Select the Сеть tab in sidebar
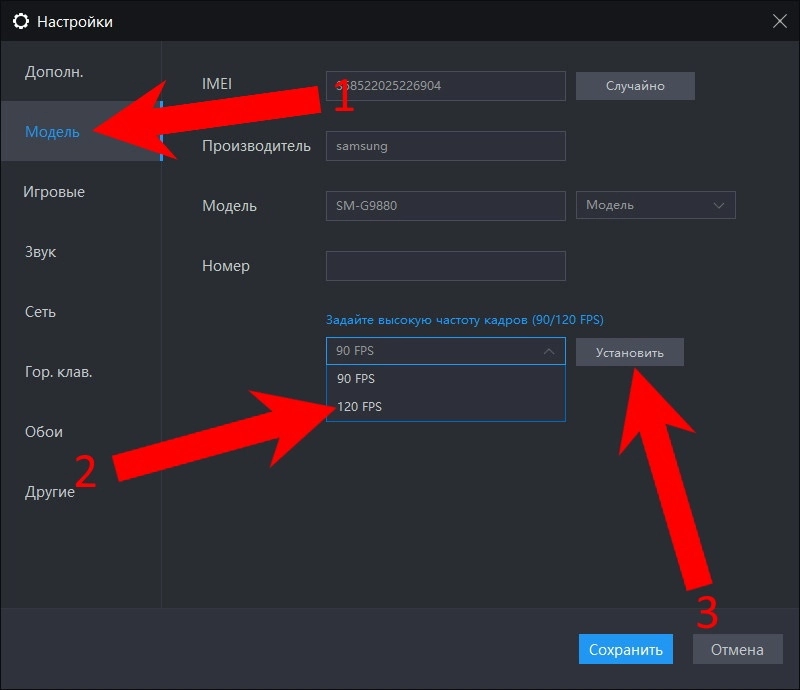This screenshot has height=690, width=800. (40, 312)
